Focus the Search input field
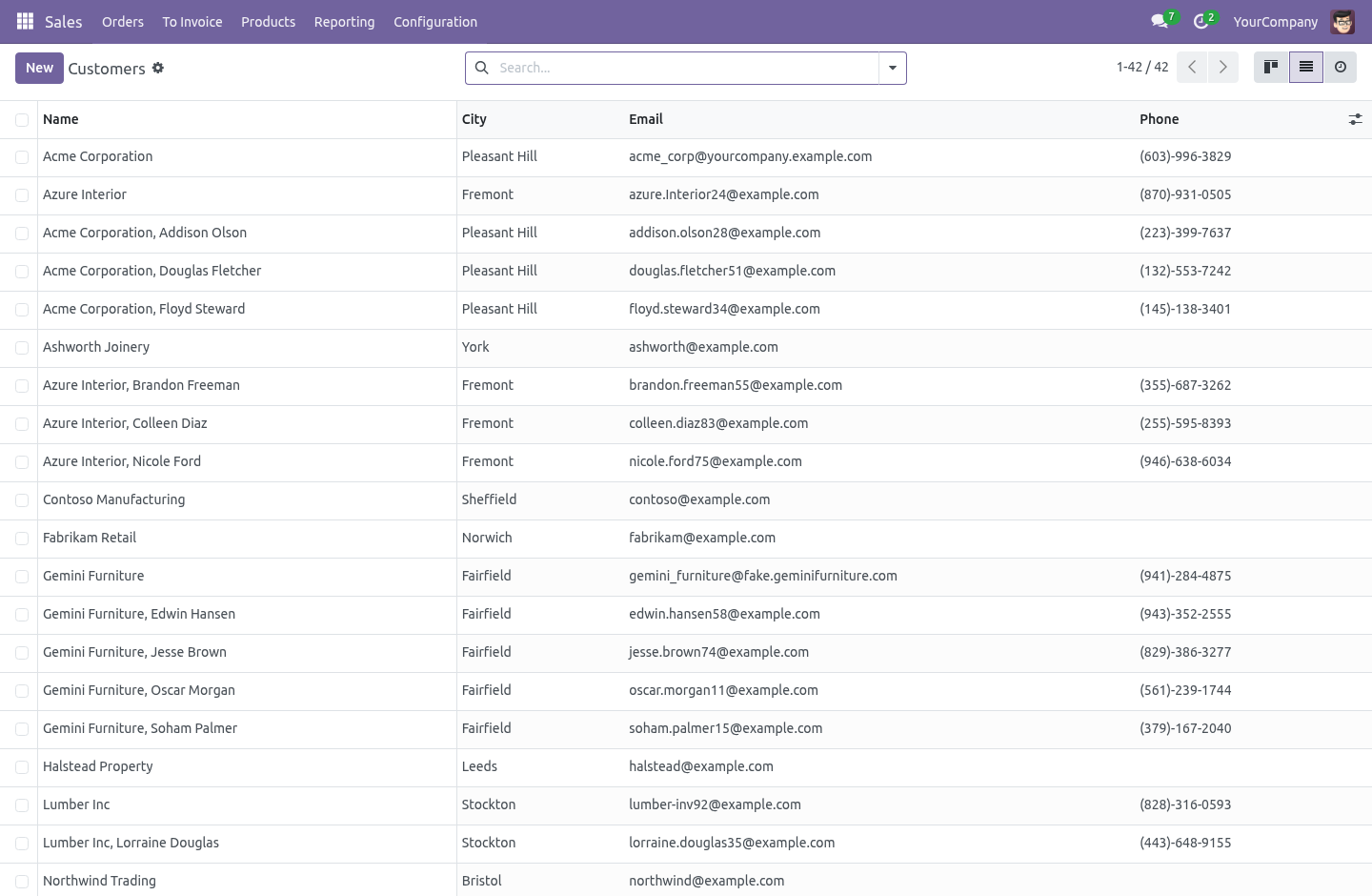The image size is (1372, 896). tap(684, 68)
